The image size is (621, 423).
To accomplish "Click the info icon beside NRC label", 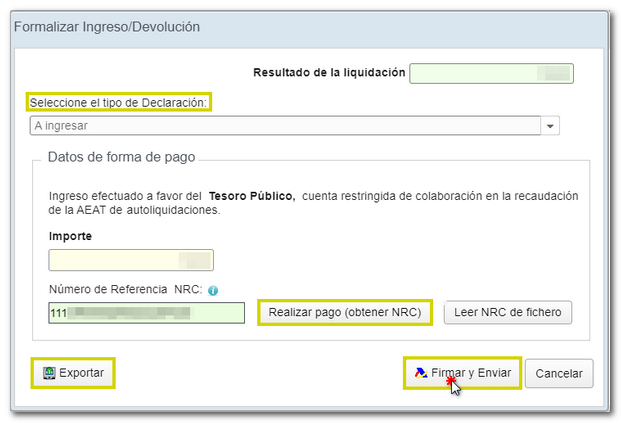I will click(213, 291).
